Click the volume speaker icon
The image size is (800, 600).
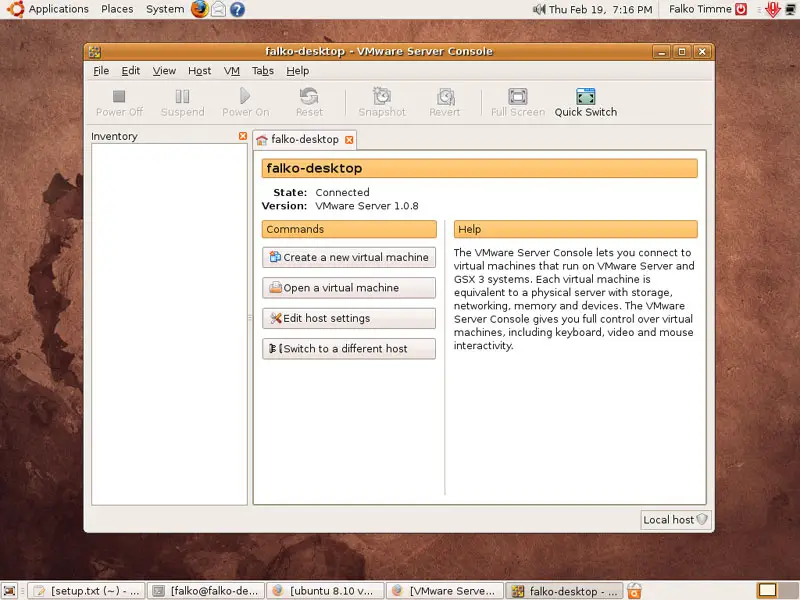[539, 9]
